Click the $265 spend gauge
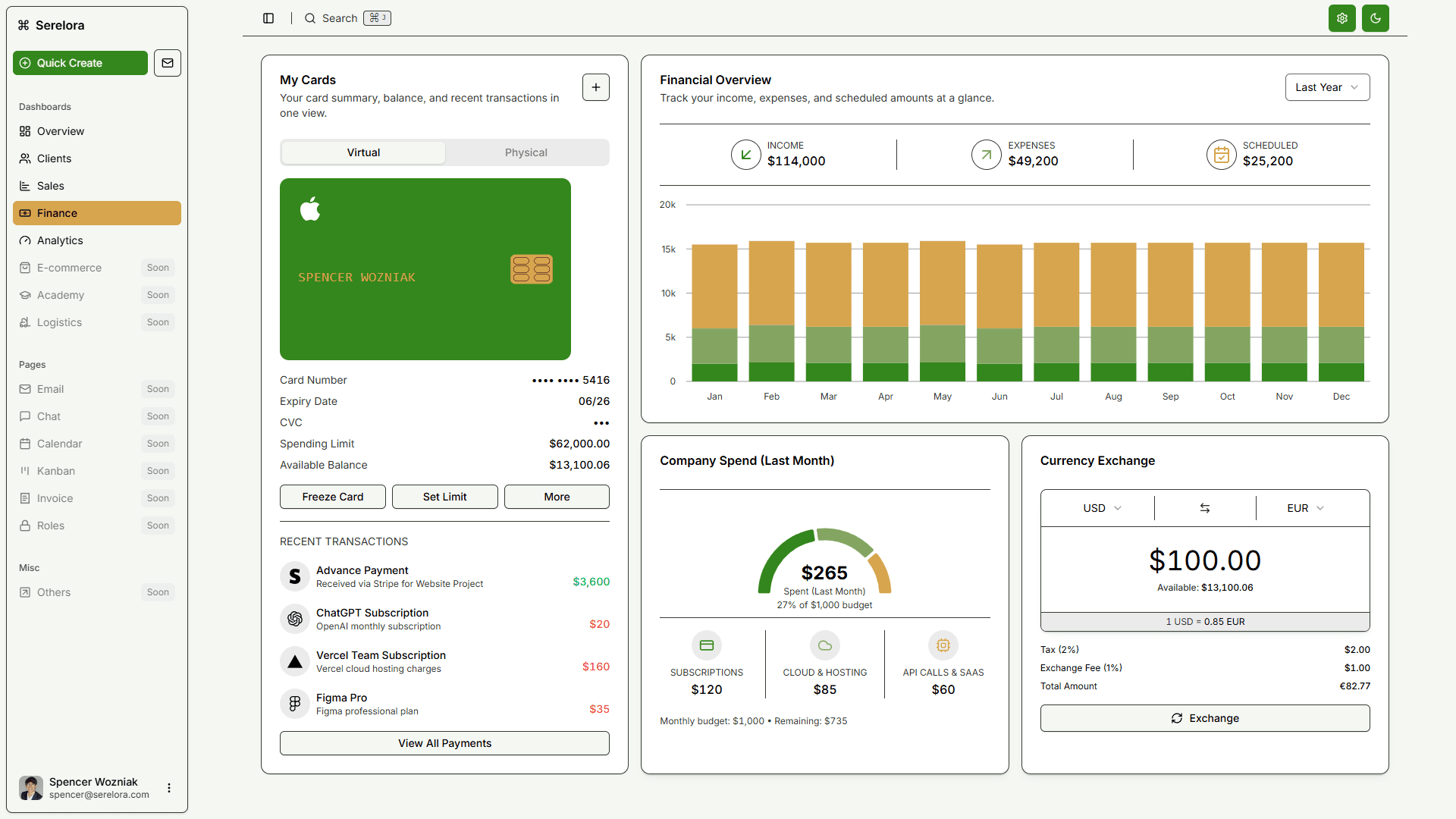The image size is (1456, 819). click(825, 562)
